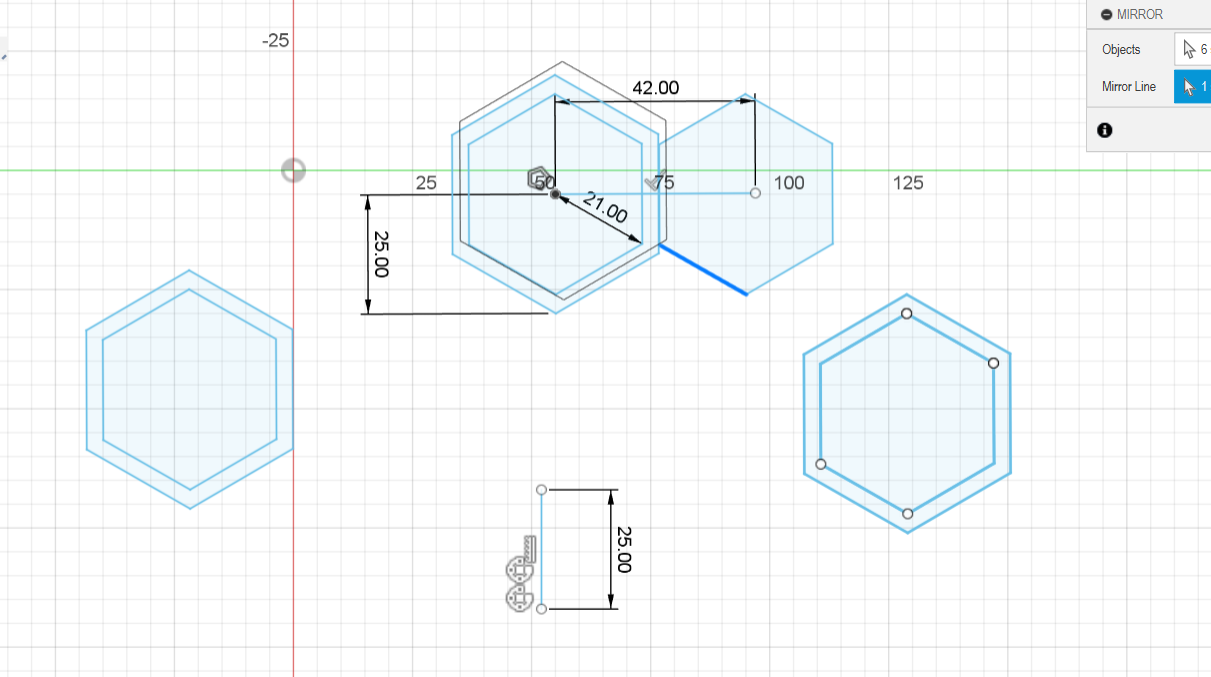Select the hatched constraint icon beside the vertical line
Viewport: 1211px width, 677px height.
[528, 547]
